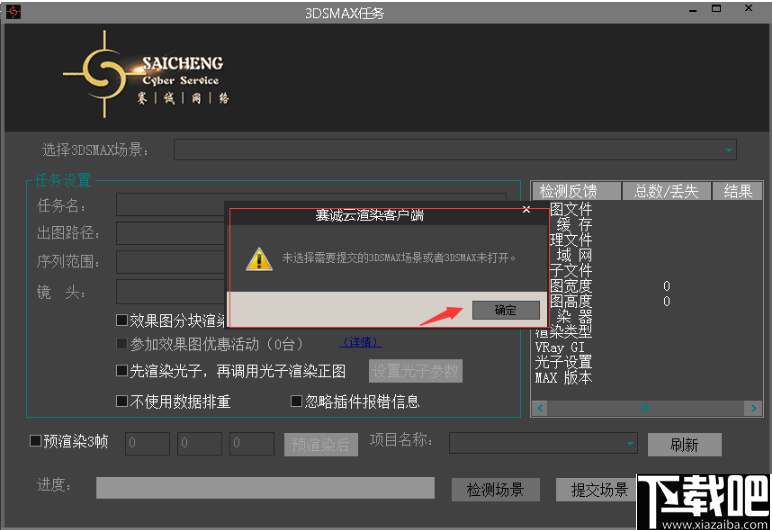The image size is (772, 530).
Task: Toggle 不使用数据排重 checkbox
Action: coord(122,401)
